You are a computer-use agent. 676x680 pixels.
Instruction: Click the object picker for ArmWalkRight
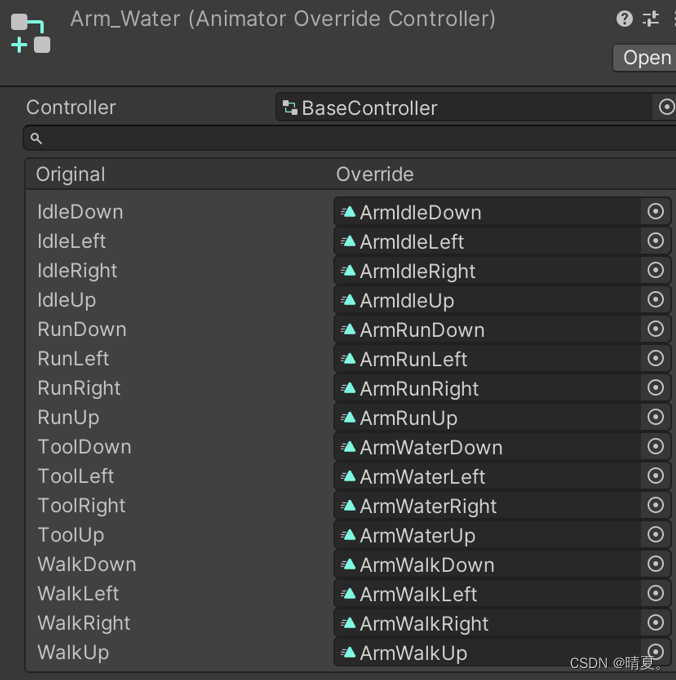[656, 622]
